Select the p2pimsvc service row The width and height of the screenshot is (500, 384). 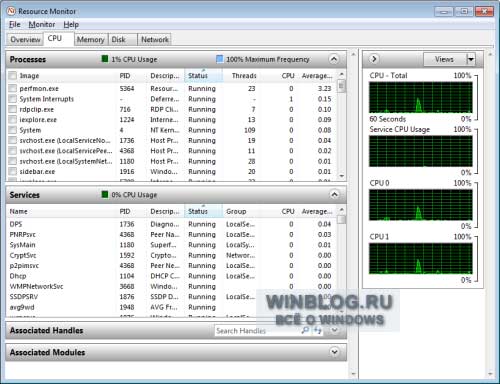click(x=171, y=265)
